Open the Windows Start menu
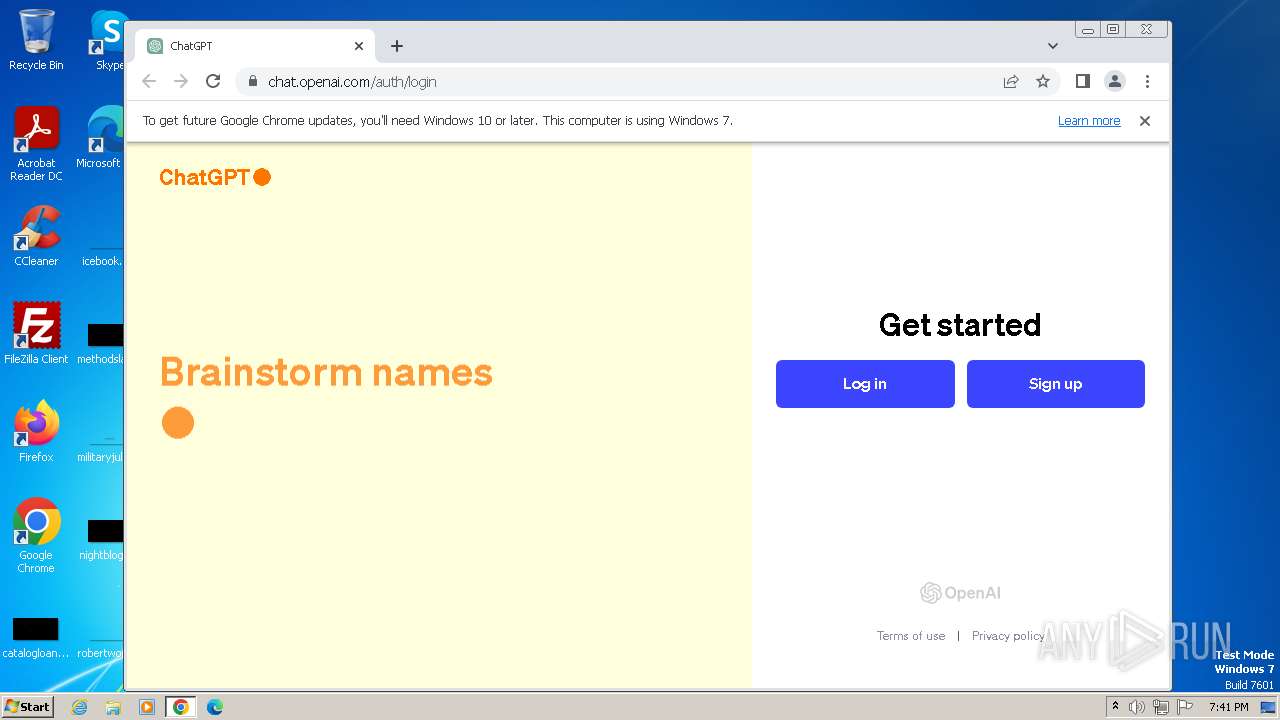The width and height of the screenshot is (1280, 720). tap(27, 706)
